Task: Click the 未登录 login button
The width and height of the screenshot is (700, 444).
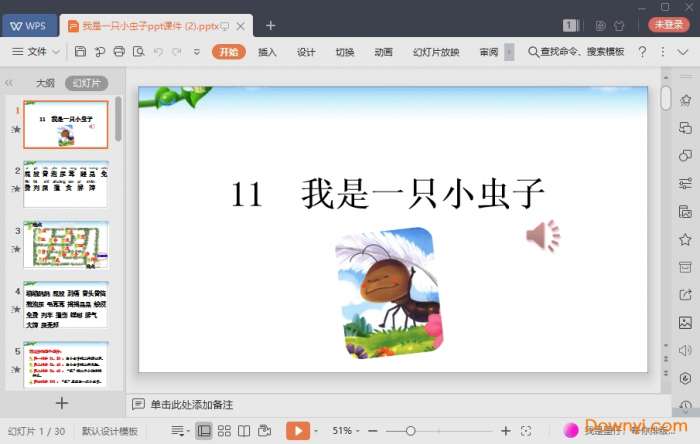Action: (x=669, y=25)
